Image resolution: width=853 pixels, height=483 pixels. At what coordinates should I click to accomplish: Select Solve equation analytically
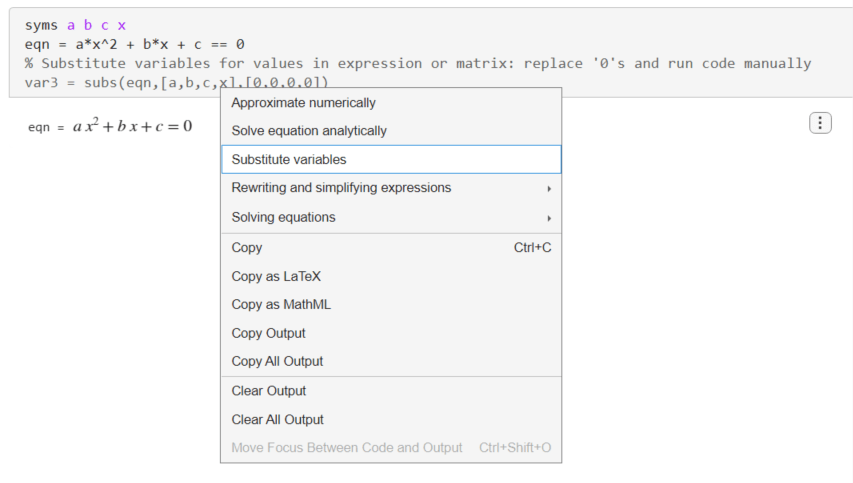pos(308,131)
